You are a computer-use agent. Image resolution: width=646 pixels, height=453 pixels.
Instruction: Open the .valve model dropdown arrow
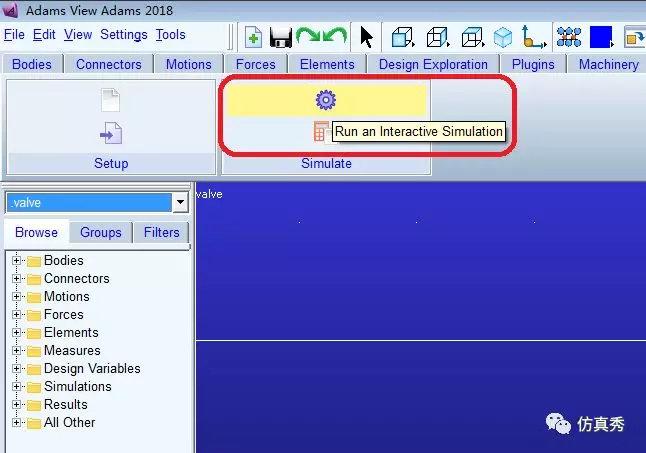pyautogui.click(x=180, y=202)
